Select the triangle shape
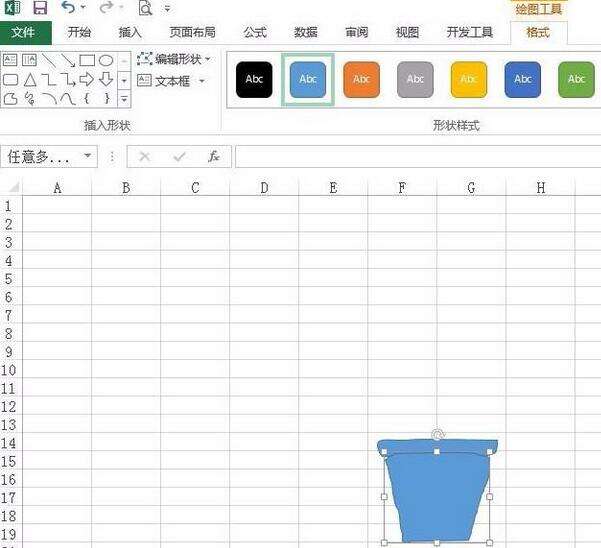Screen dimensions: 601x548 tap(30, 80)
